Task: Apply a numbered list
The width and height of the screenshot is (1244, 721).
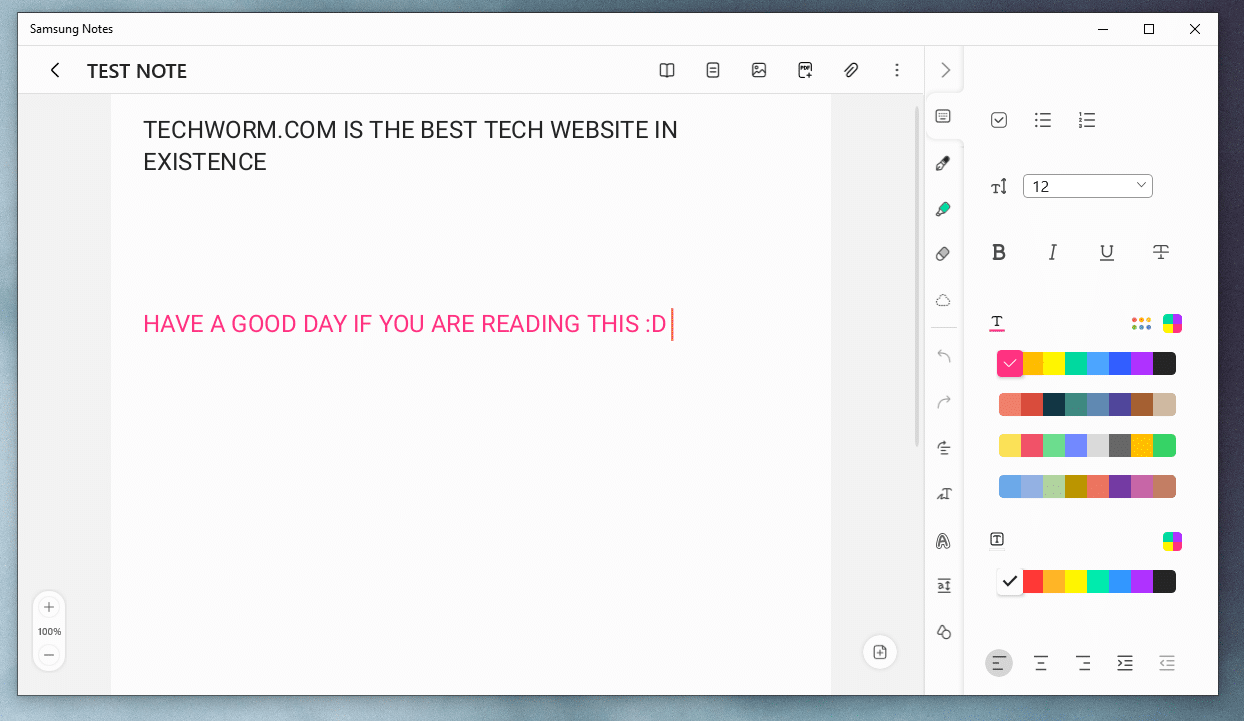Action: click(x=1087, y=120)
